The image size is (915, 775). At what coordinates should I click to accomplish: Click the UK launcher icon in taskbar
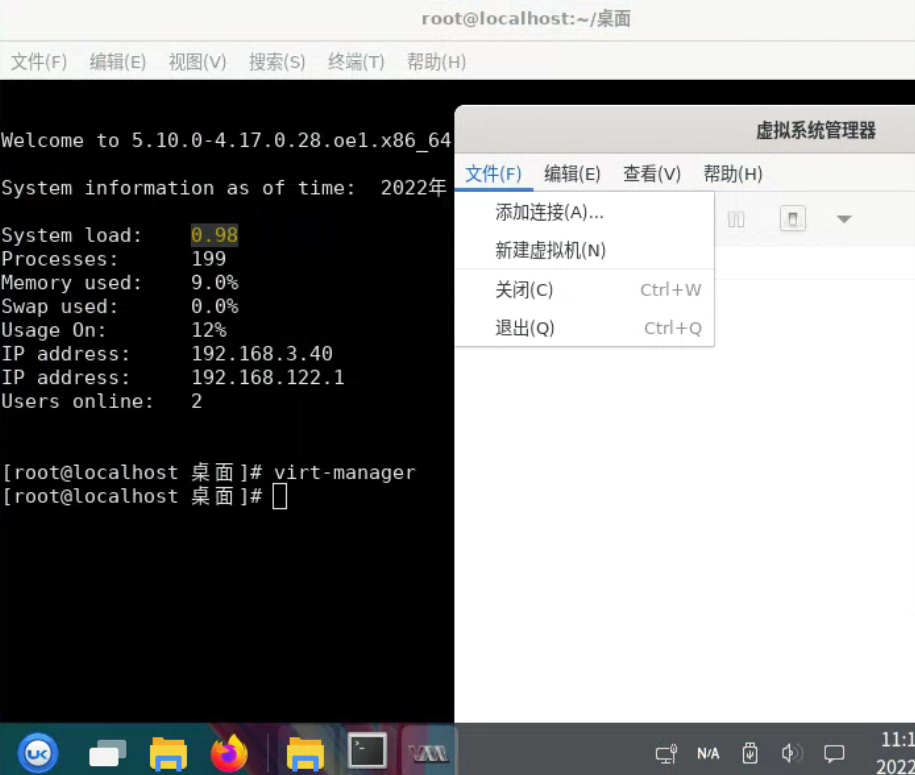point(37,753)
